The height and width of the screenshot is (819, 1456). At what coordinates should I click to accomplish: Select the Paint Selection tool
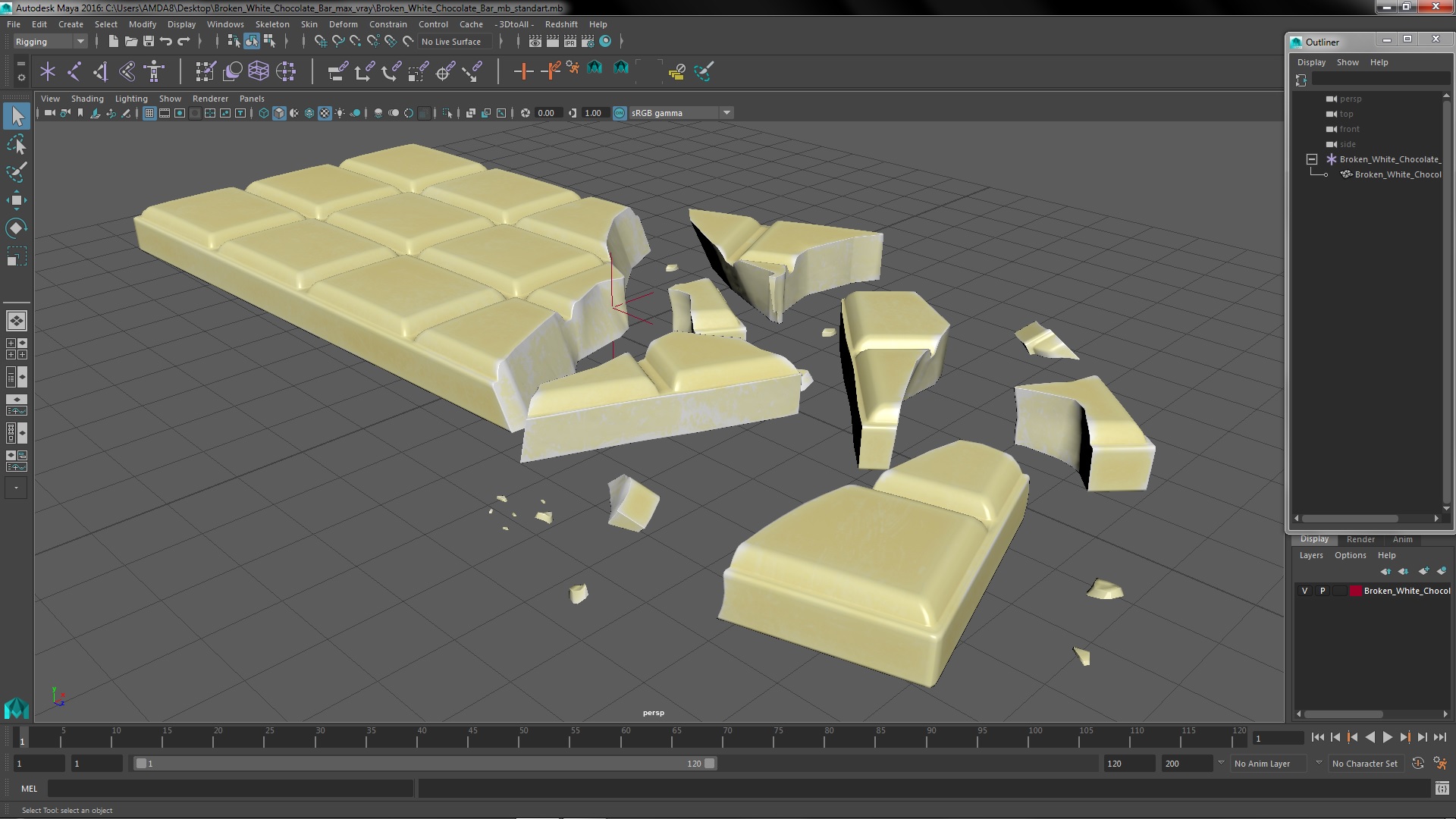[16, 172]
